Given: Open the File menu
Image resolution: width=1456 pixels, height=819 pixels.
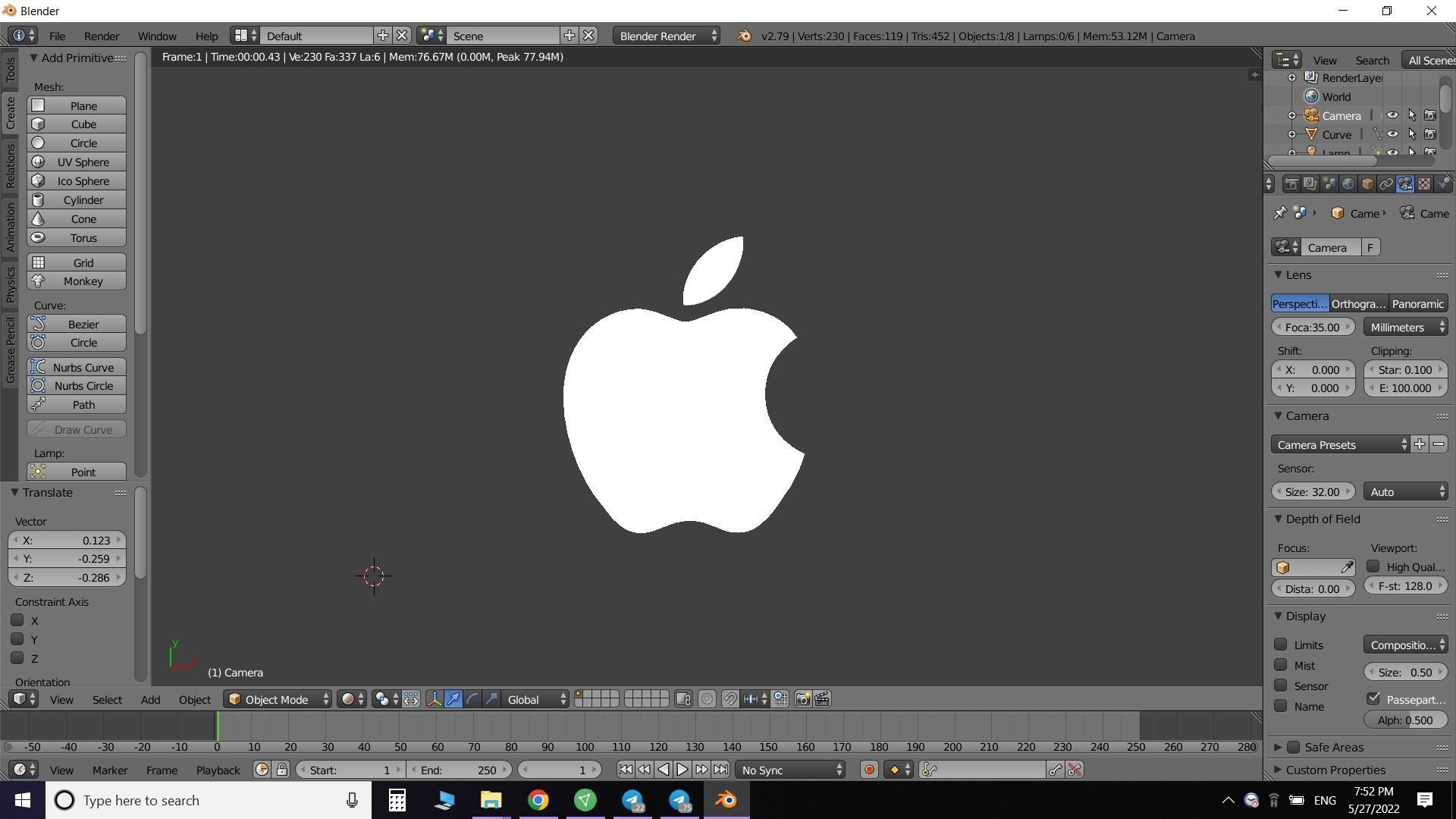Looking at the screenshot, I should tap(57, 36).
